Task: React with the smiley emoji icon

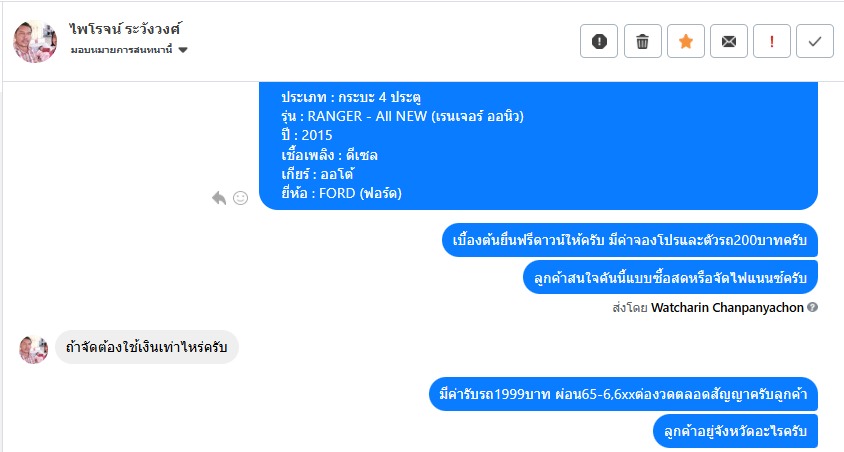Action: 240,198
